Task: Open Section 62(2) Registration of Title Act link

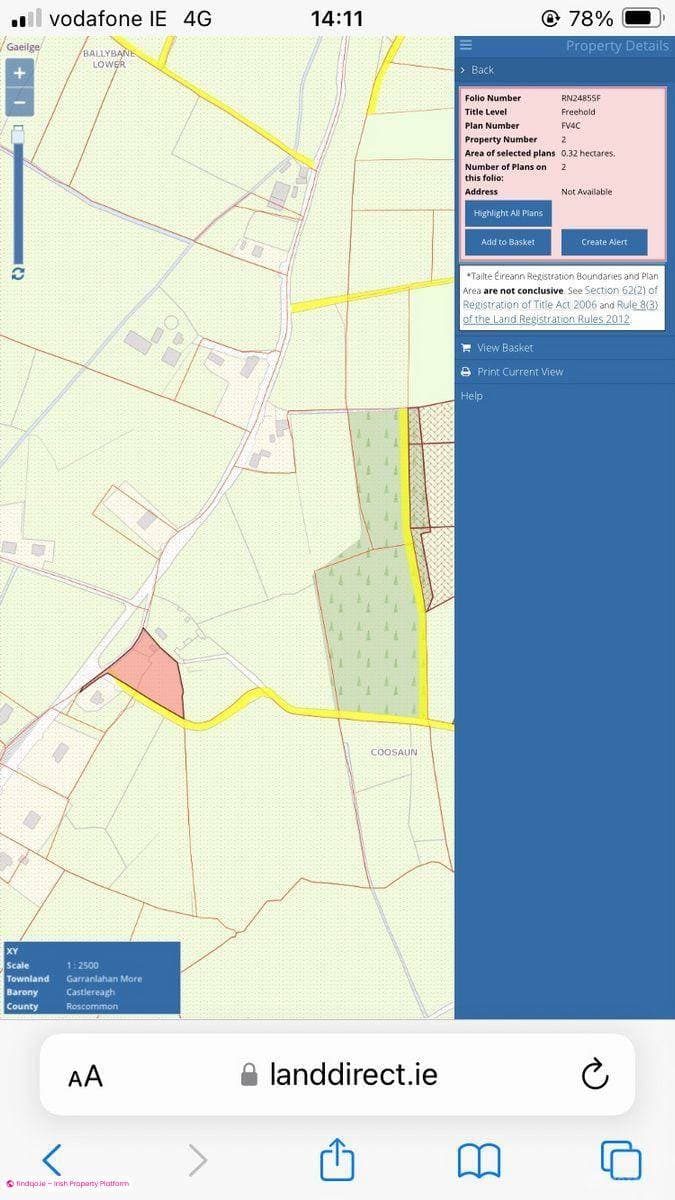Action: (560, 297)
